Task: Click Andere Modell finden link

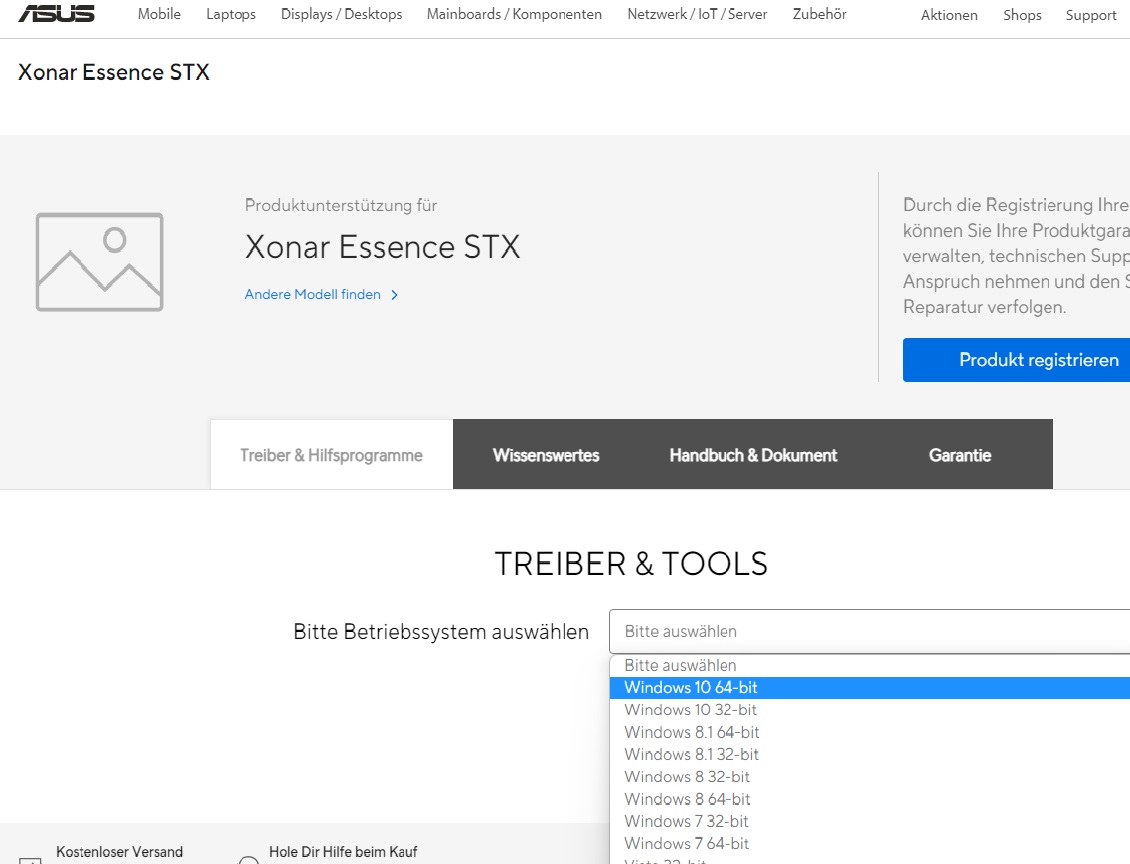Action: pos(312,295)
